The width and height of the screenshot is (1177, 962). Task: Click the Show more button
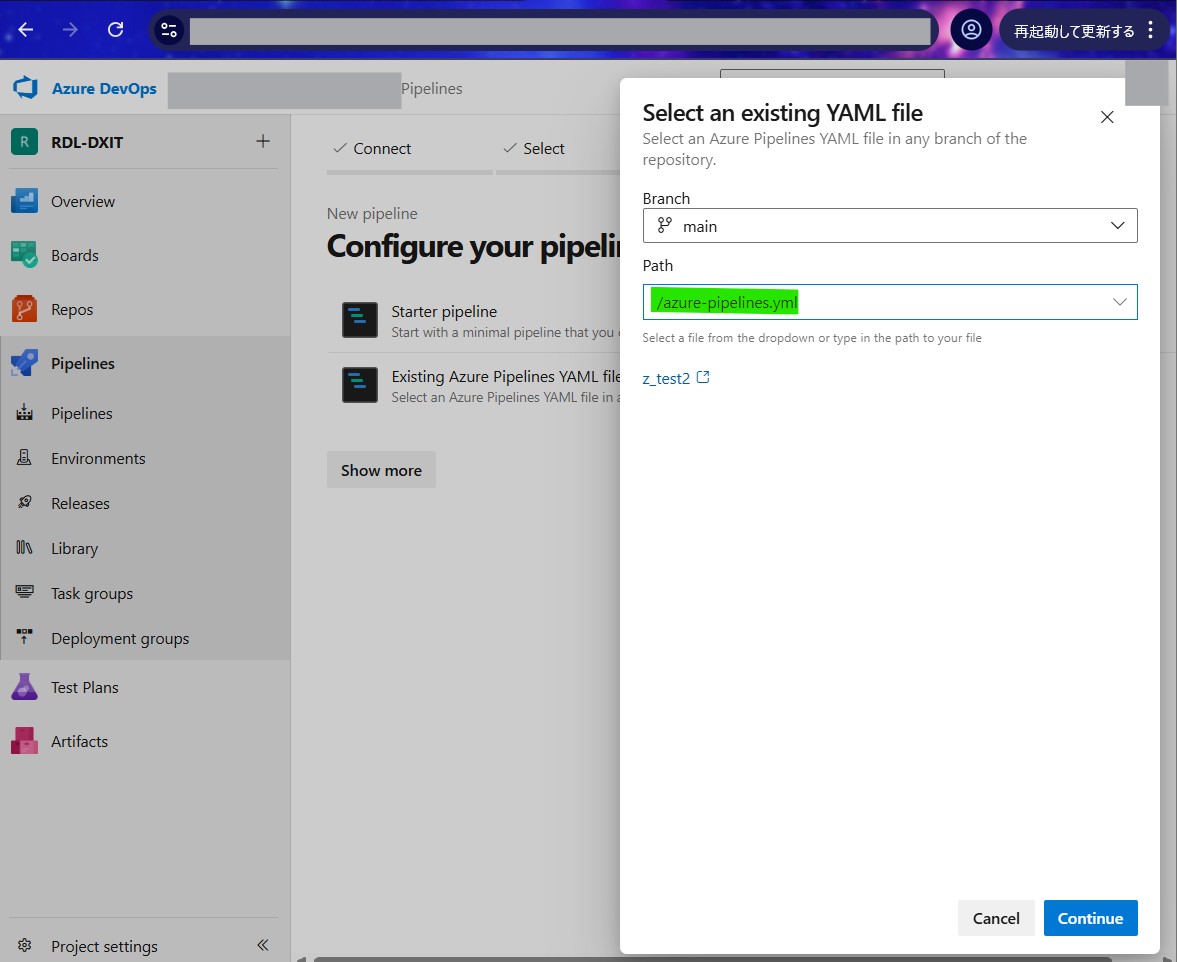pyautogui.click(x=381, y=470)
